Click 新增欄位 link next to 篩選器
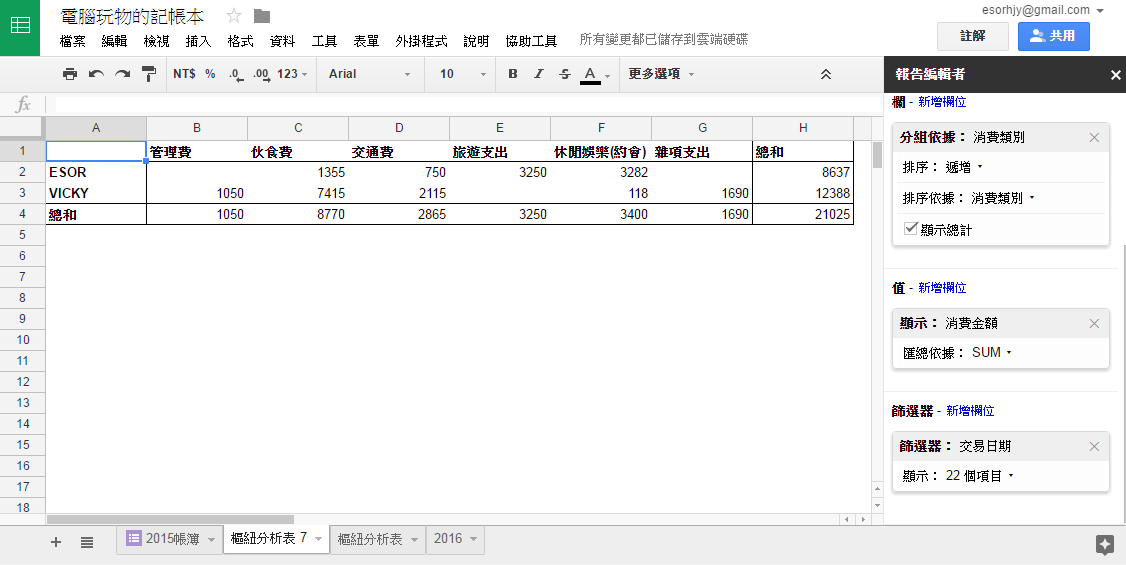 tap(970, 411)
